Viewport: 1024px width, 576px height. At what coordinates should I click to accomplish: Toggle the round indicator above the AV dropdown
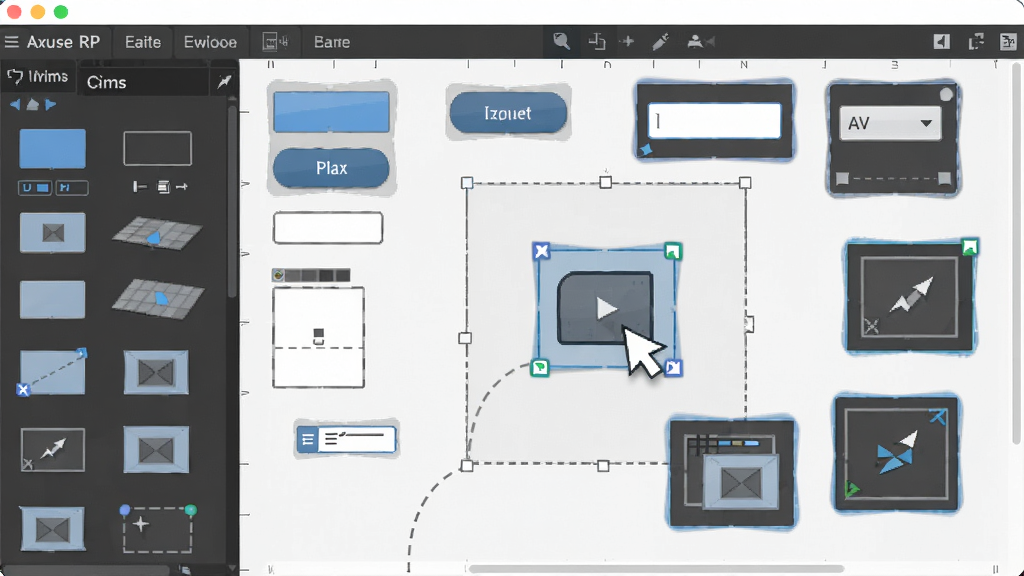click(x=946, y=95)
